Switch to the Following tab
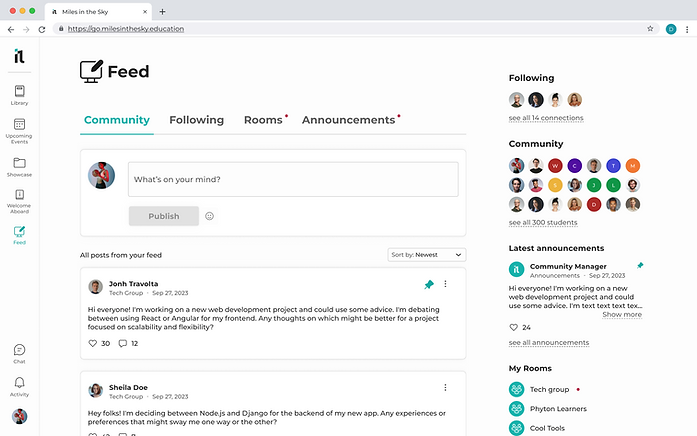The height and width of the screenshot is (436, 697). [x=196, y=120]
